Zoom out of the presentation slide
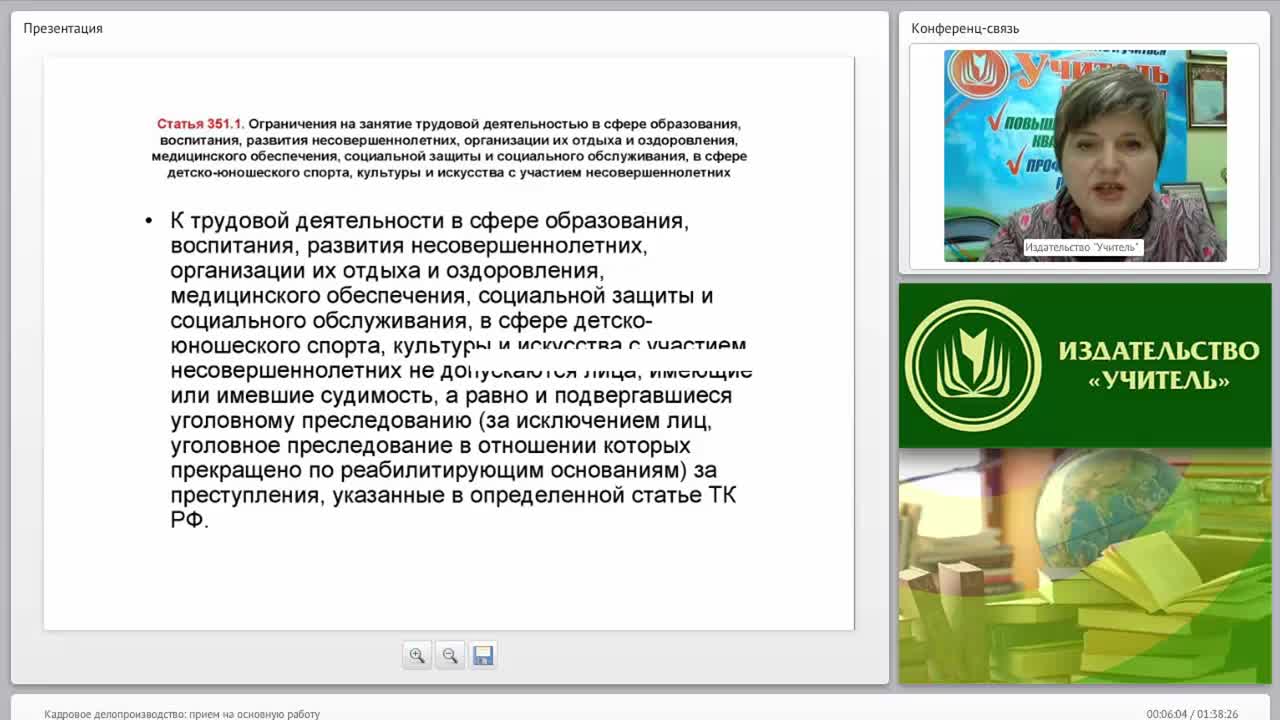 [450, 655]
